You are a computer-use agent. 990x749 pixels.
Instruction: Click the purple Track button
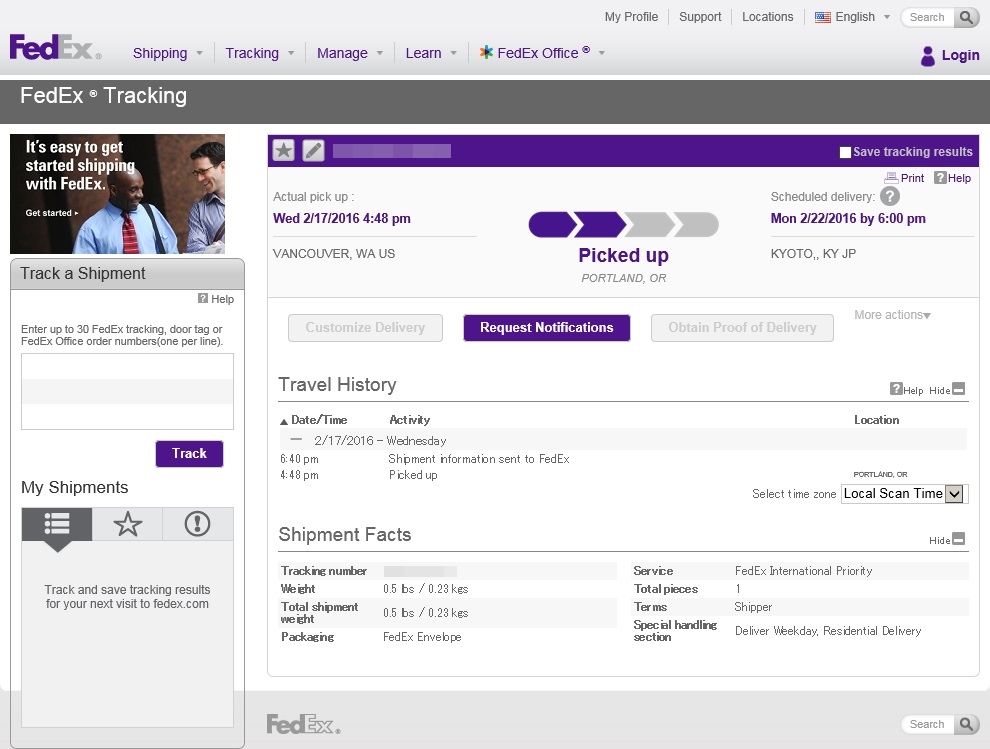tap(189, 453)
